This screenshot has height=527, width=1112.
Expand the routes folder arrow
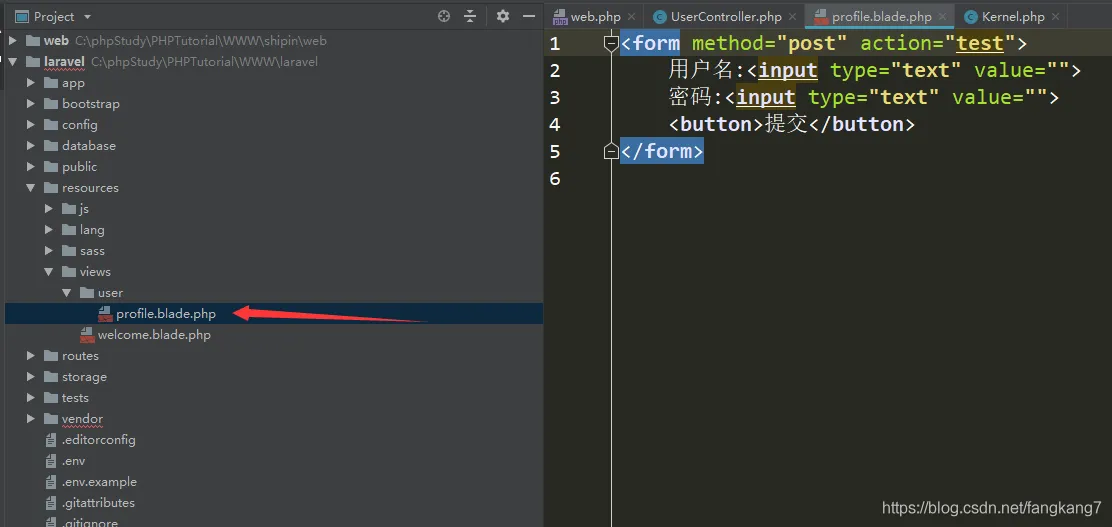[30, 356]
